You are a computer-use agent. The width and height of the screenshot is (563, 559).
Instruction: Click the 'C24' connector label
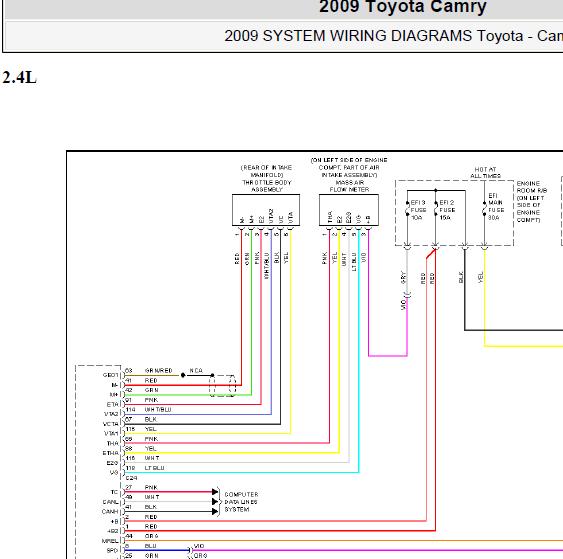tap(131, 478)
